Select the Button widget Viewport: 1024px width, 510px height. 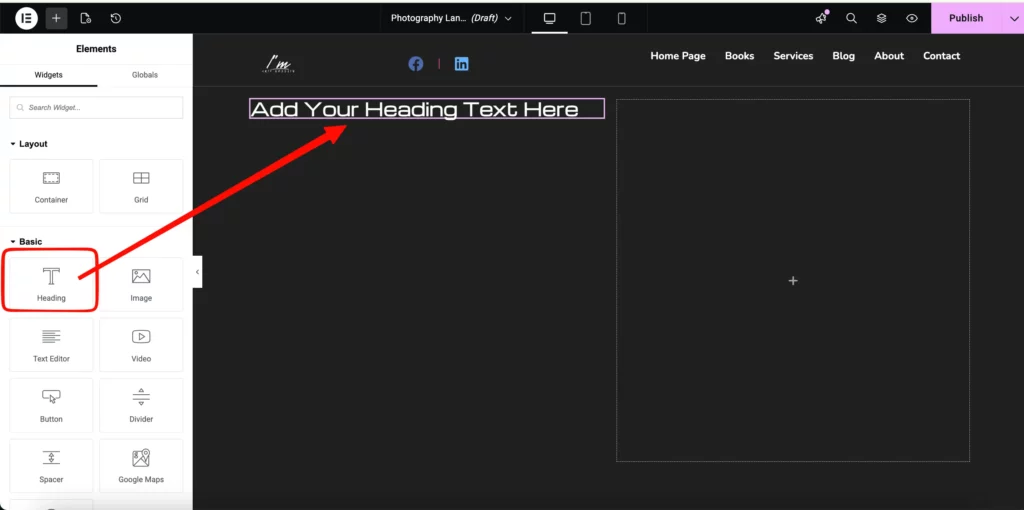(x=51, y=405)
